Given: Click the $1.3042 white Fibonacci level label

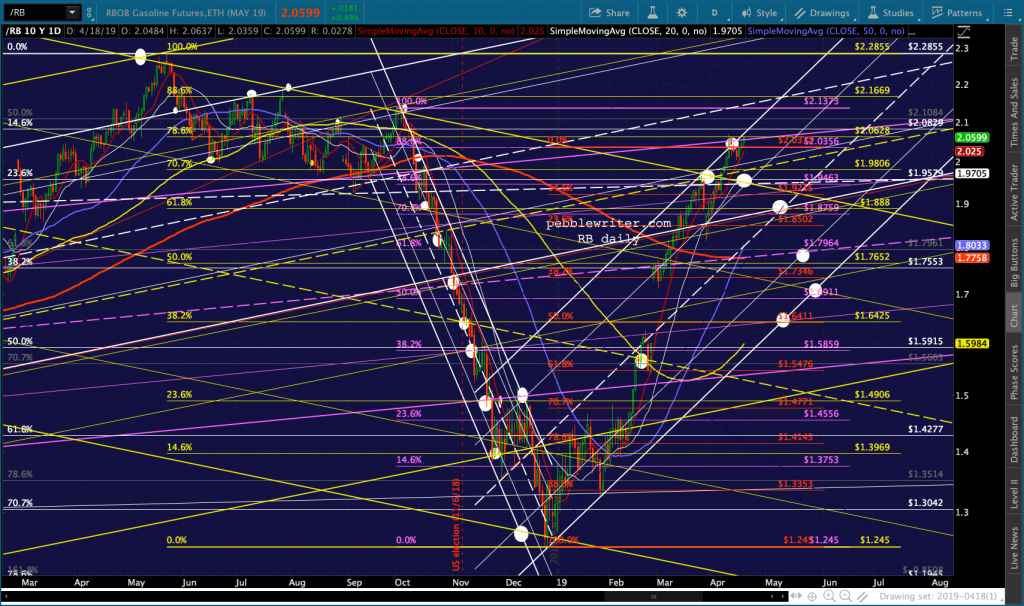Looking at the screenshot, I should (925, 502).
